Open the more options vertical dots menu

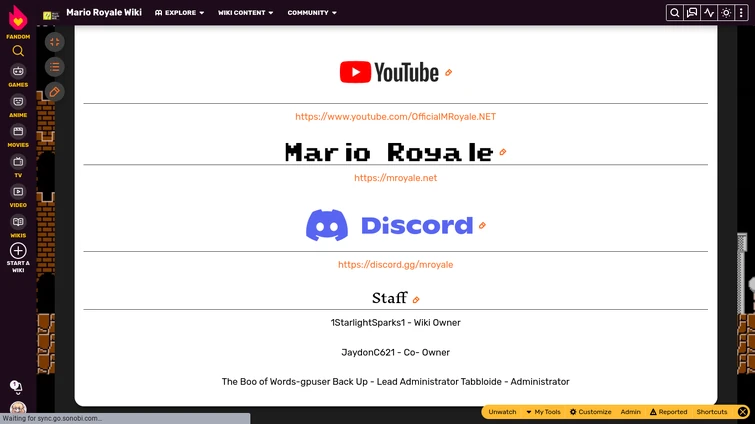(x=742, y=13)
